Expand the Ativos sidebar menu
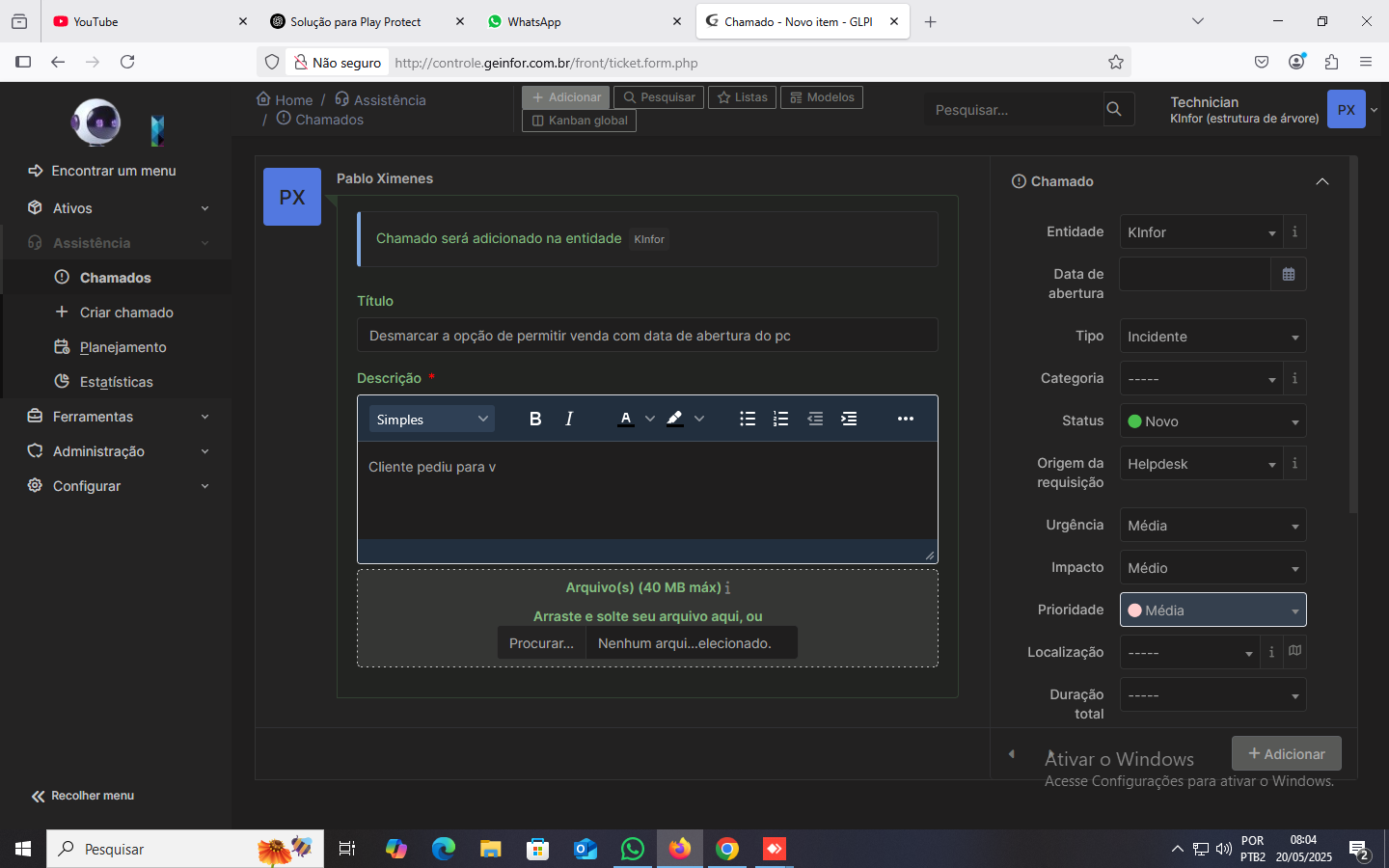The height and width of the screenshot is (868, 1389). (118, 208)
